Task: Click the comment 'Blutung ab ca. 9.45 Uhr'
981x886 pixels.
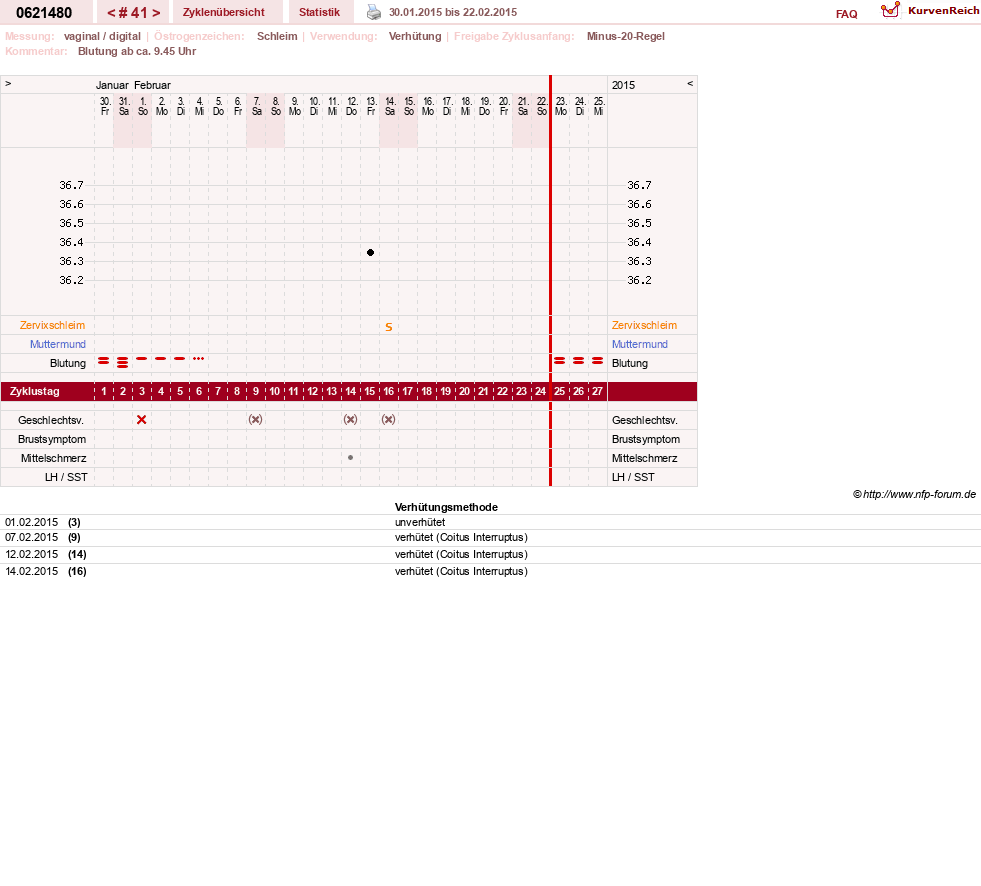Action: coord(137,51)
